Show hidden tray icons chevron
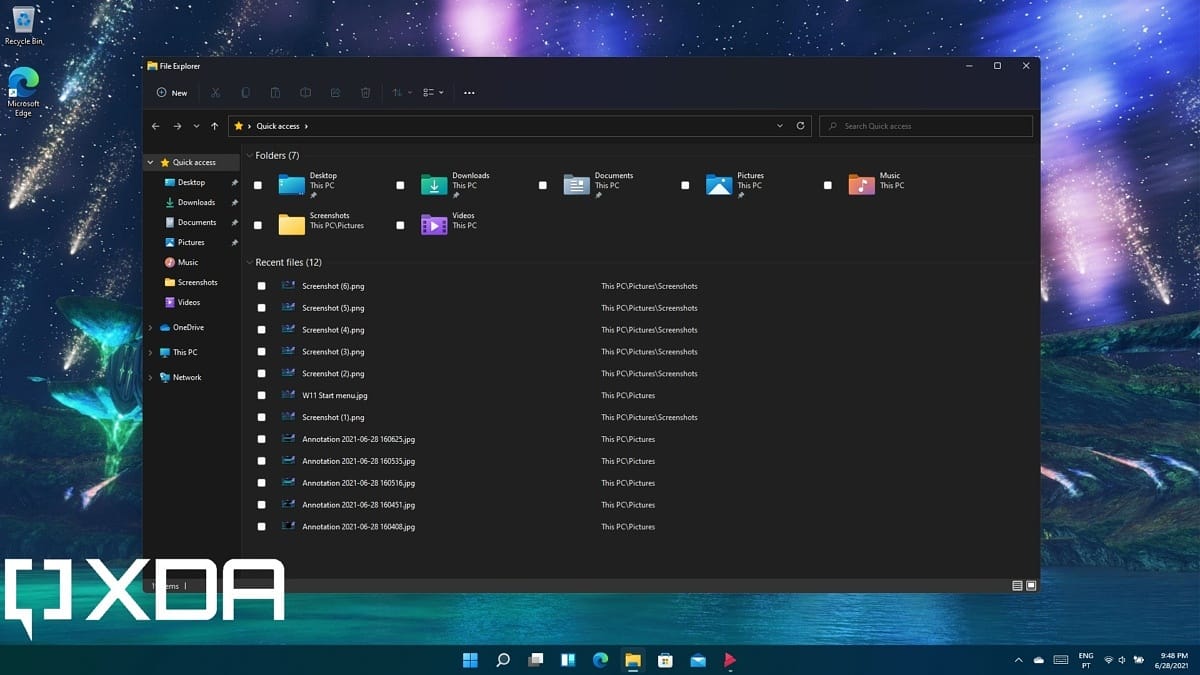This screenshot has height=675, width=1200. point(1018,660)
